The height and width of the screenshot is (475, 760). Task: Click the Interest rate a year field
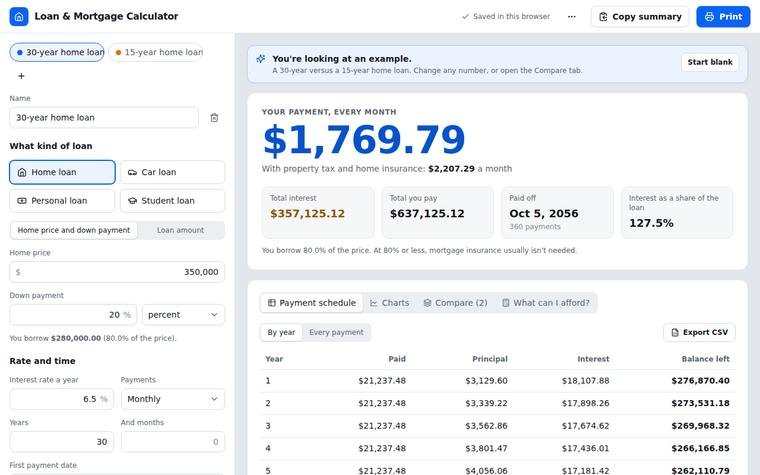pos(62,399)
